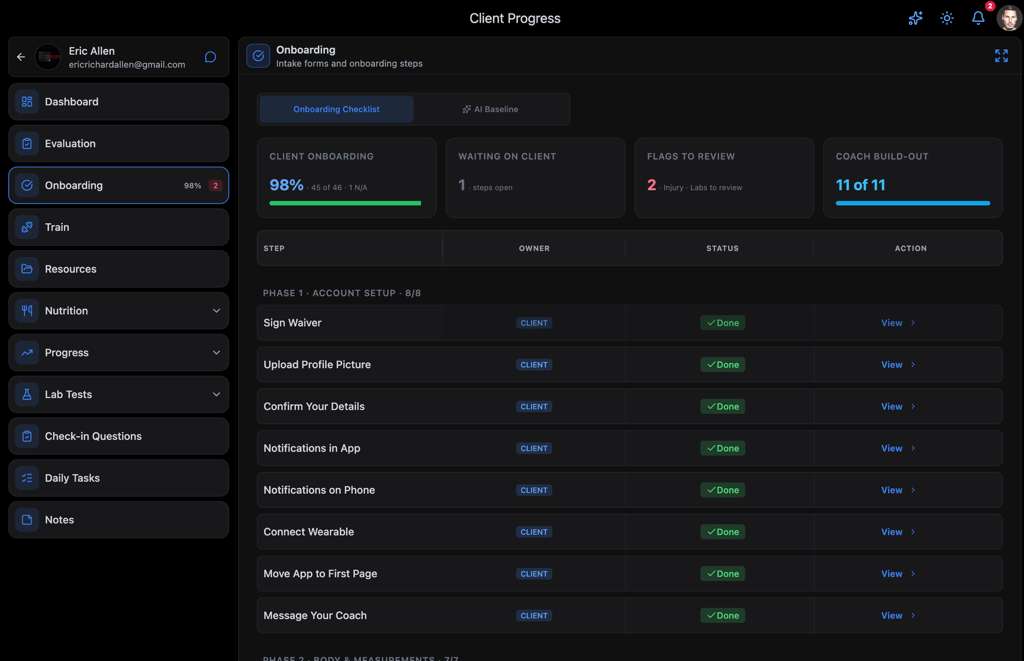
Task: Open chat bubble icon next to Eric Allen
Action: 210,57
